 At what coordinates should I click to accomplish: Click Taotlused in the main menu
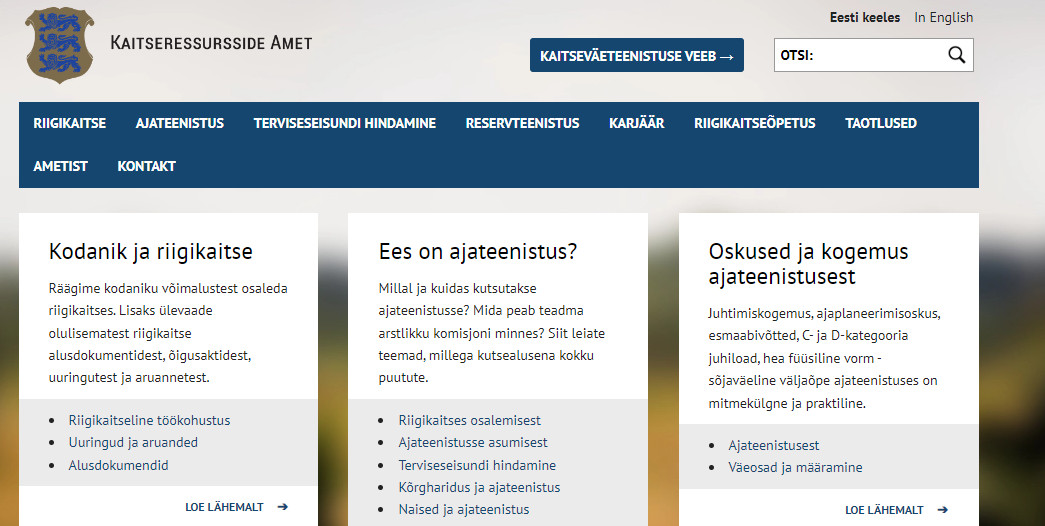pos(880,123)
